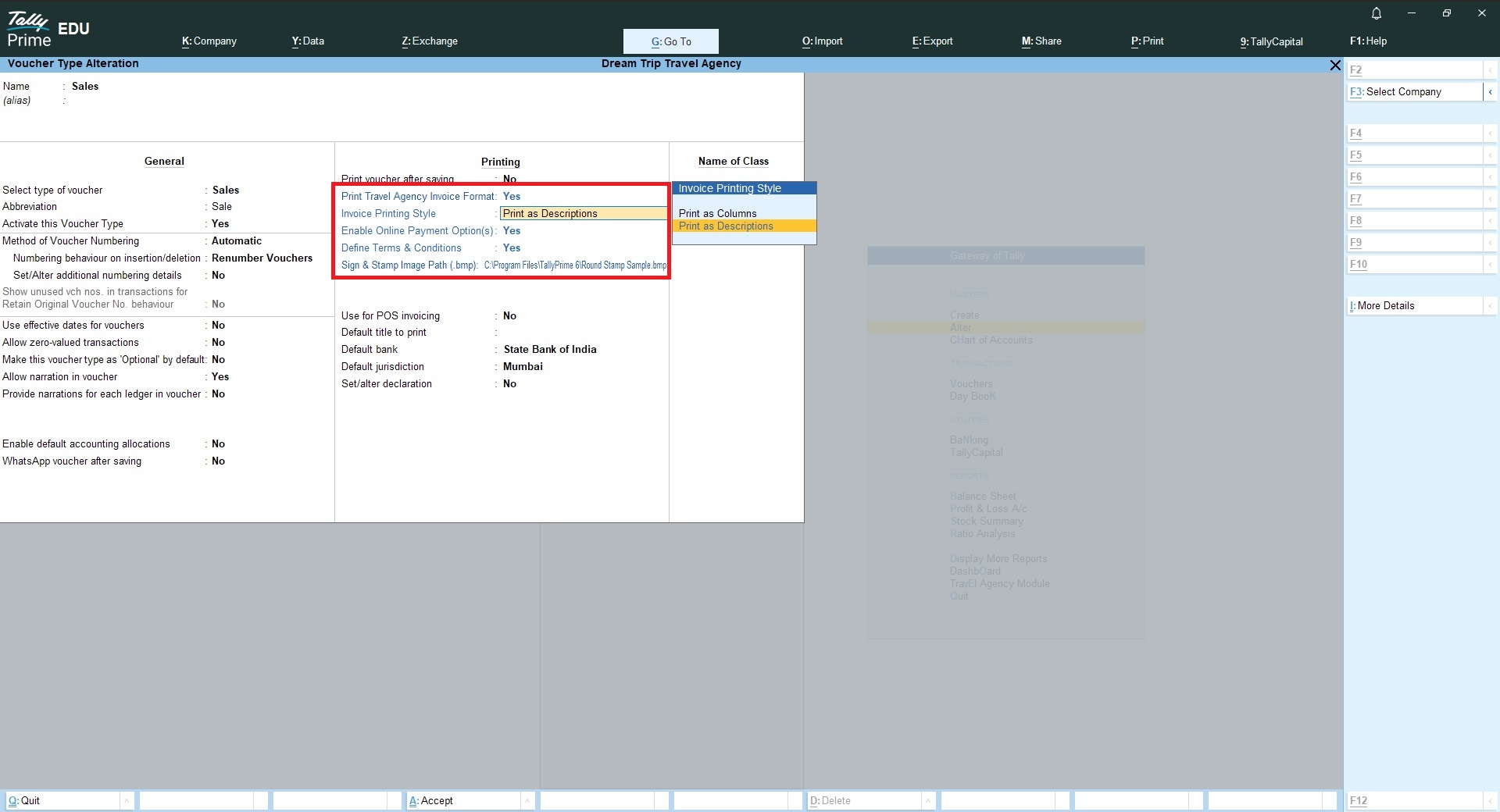Open the K: Company menu
The height and width of the screenshot is (812, 1500).
[x=209, y=41]
